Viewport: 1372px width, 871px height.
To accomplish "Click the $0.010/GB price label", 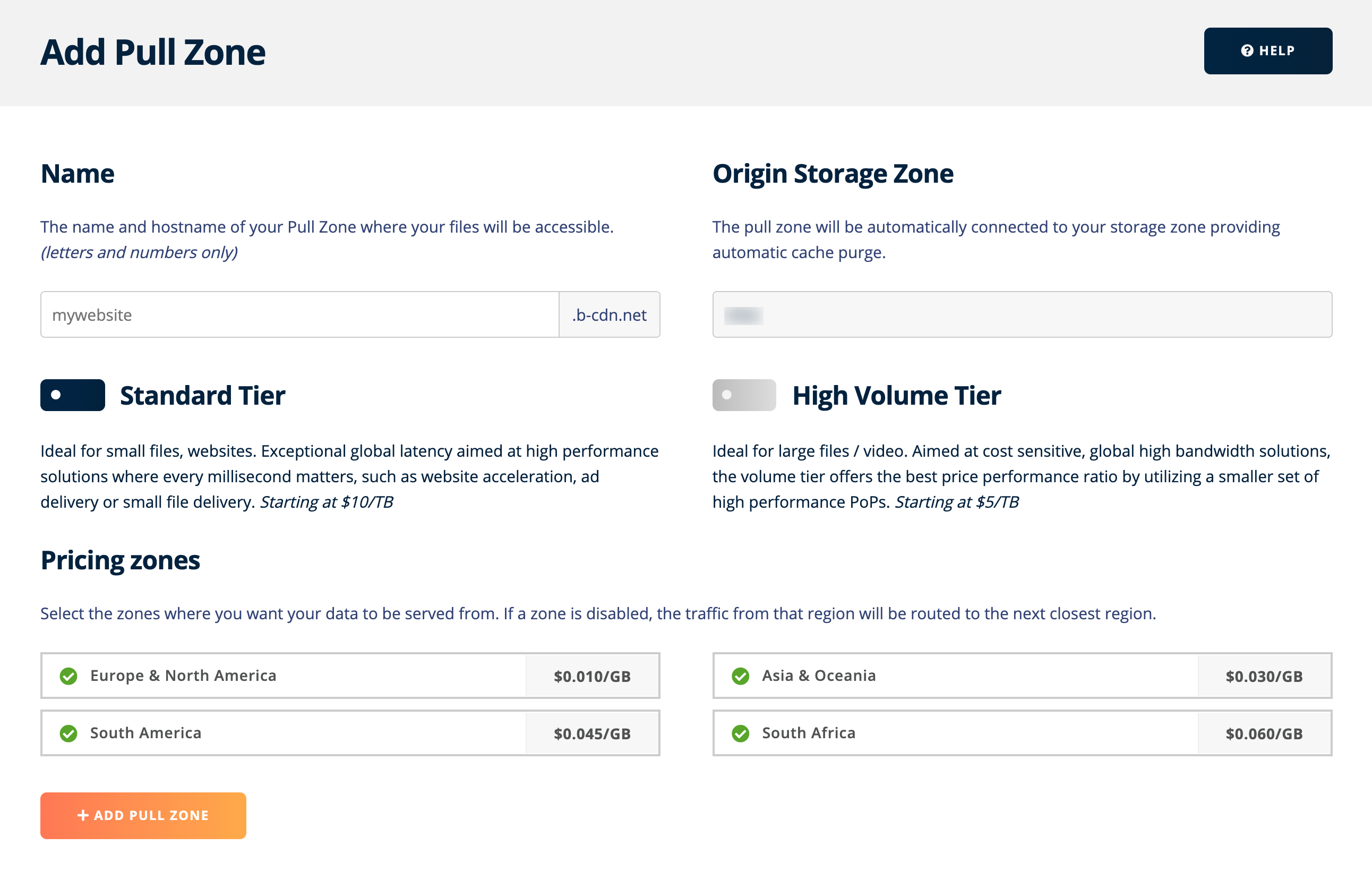I will pos(592,676).
